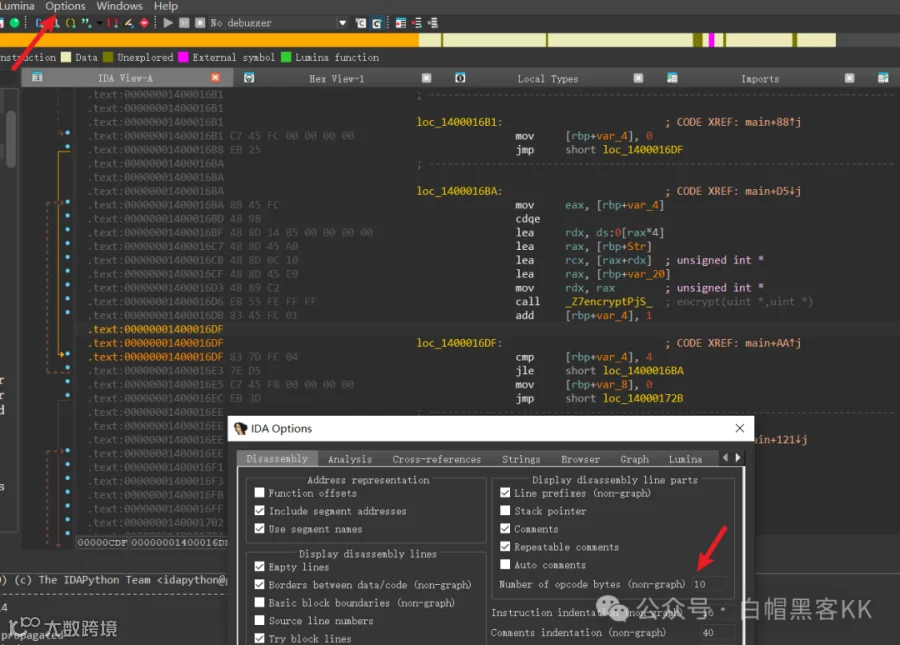Switch to the Cross-references tab
This screenshot has height=645, width=900.
[436, 459]
